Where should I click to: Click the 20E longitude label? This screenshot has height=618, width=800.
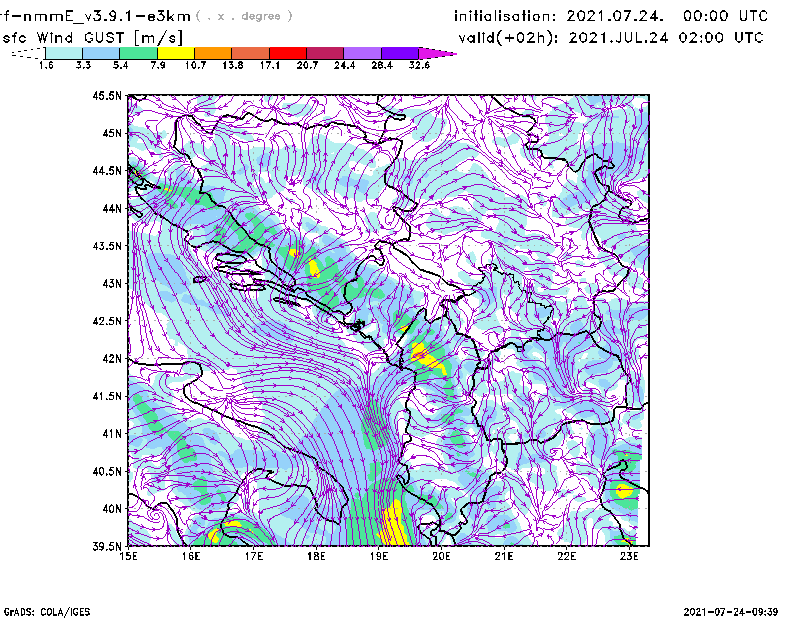click(441, 556)
